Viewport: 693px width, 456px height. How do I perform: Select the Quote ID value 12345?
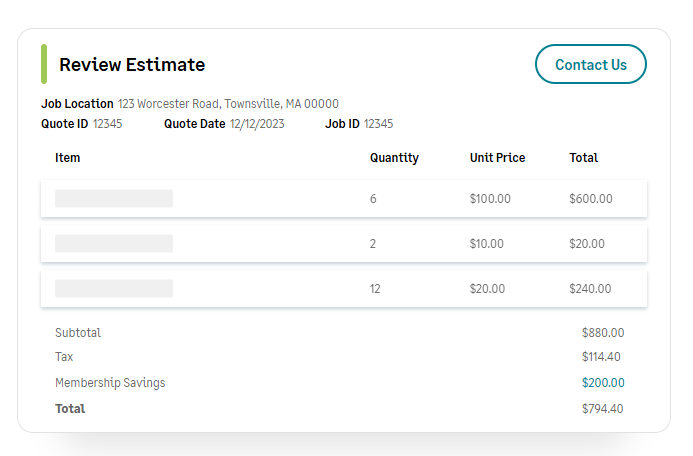[107, 124]
